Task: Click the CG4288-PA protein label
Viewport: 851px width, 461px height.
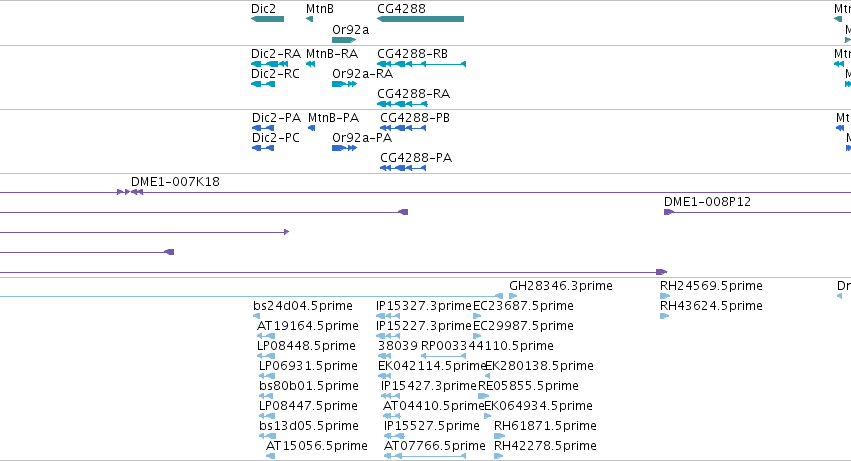Action: [416, 158]
